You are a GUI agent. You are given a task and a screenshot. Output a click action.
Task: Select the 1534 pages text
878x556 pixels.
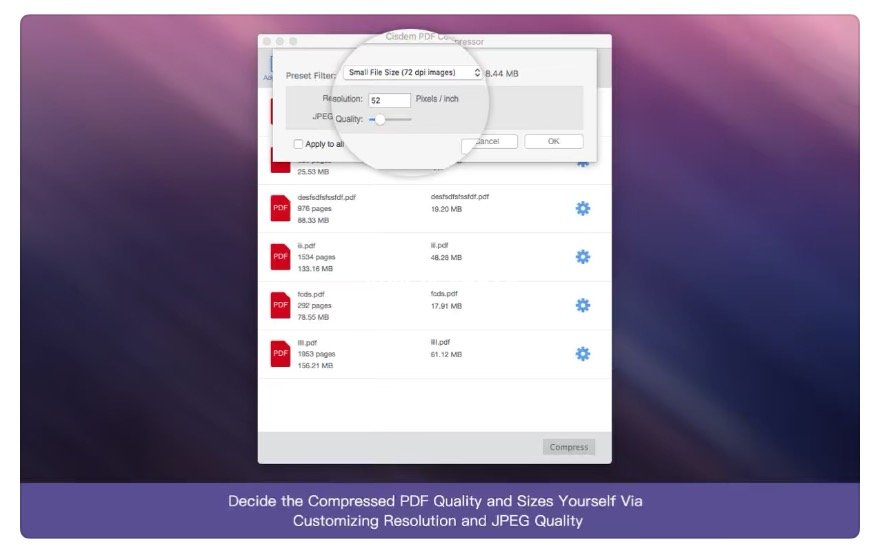(316, 257)
